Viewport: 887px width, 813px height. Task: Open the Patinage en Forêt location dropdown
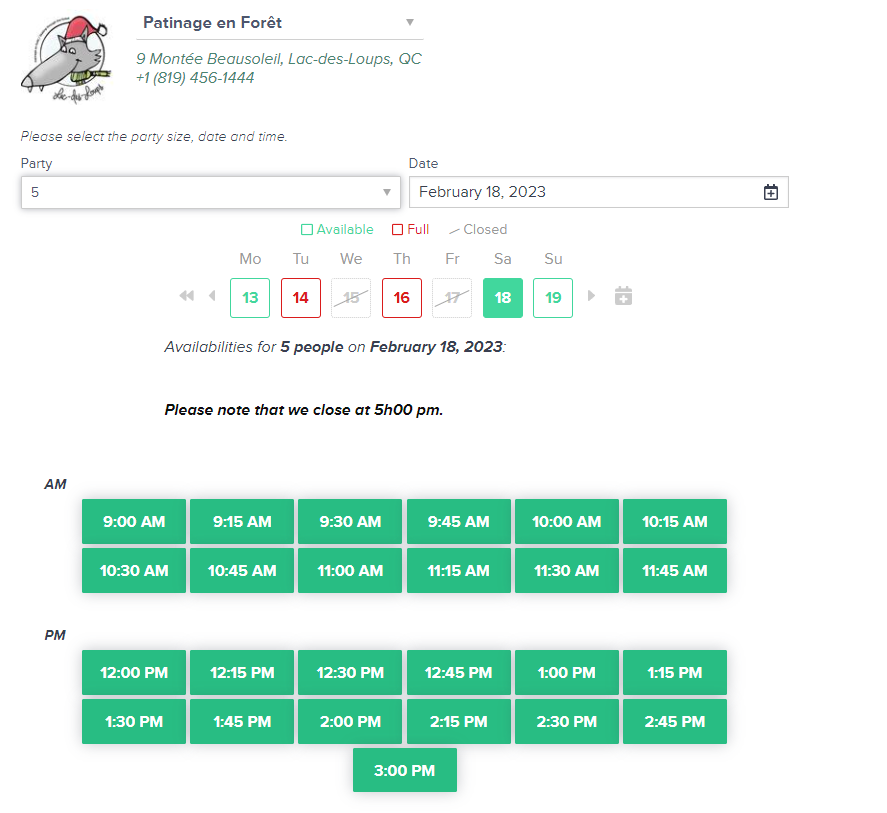coord(279,23)
